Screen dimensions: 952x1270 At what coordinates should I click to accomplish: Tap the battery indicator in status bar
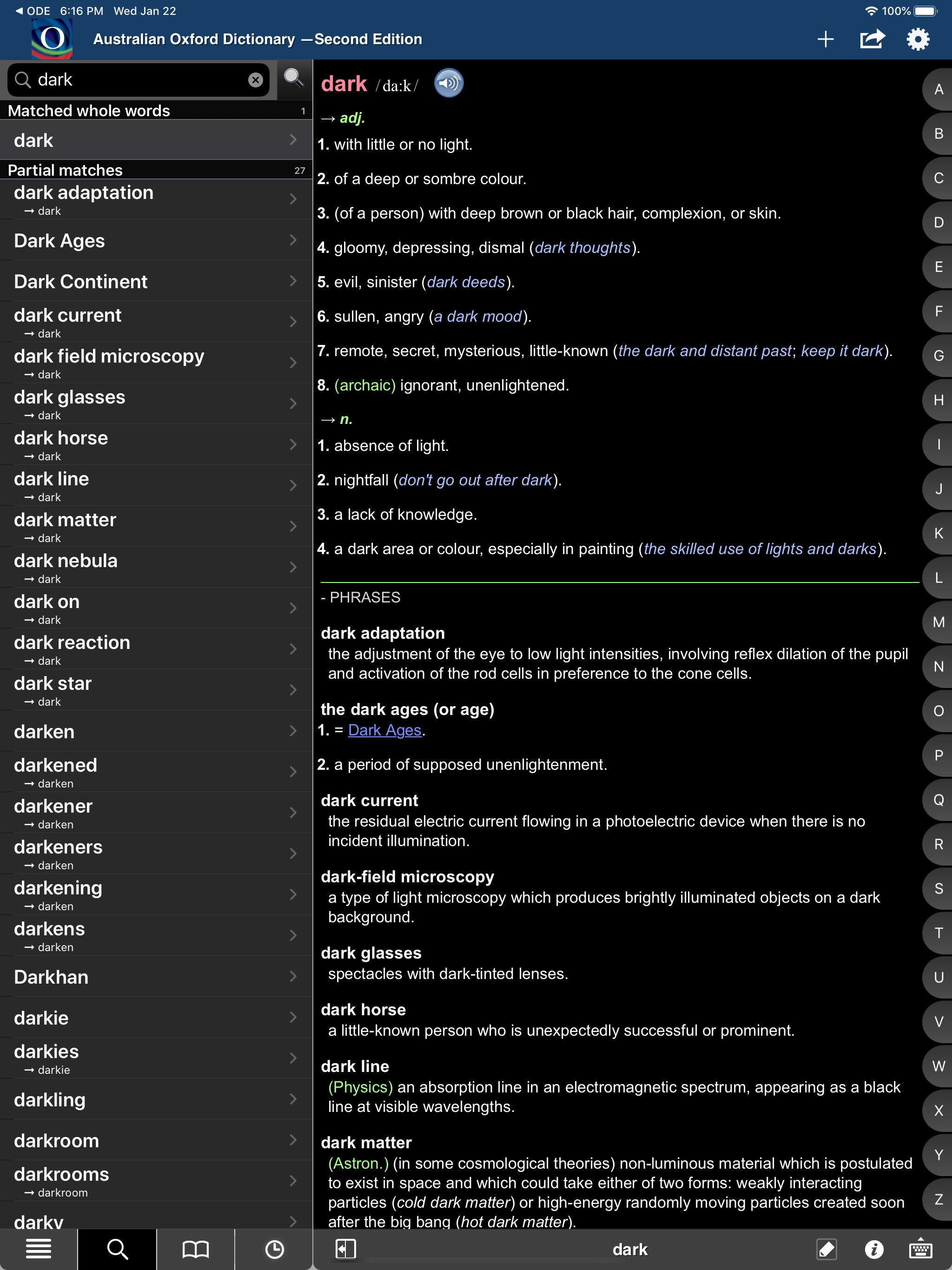click(925, 11)
